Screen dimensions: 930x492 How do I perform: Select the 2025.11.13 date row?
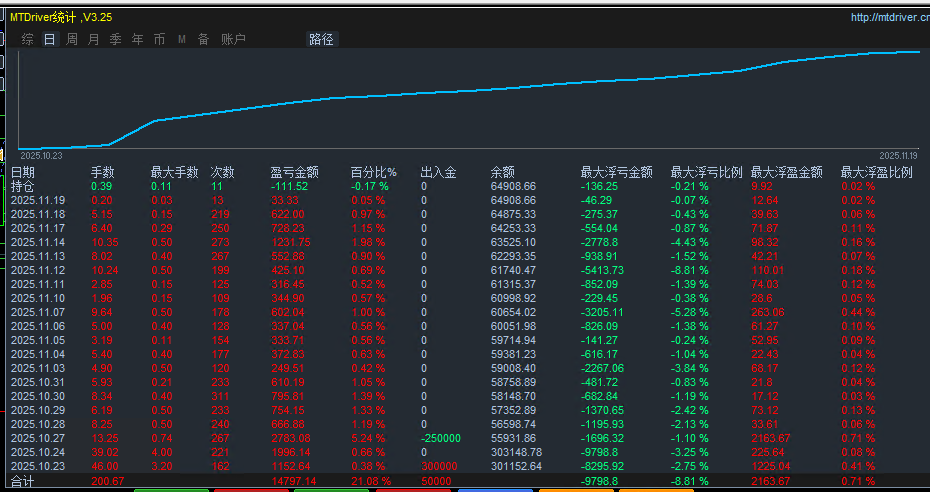(38, 256)
